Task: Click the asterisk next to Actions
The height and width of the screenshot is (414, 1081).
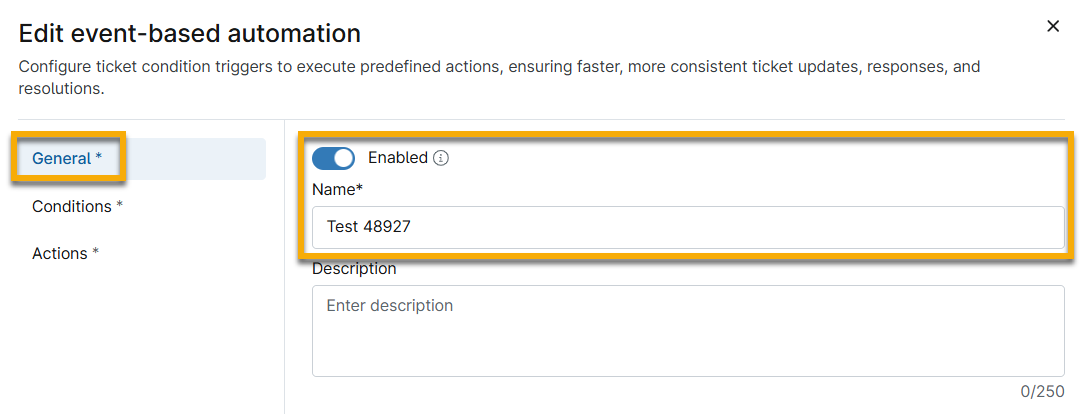Action: pos(96,252)
